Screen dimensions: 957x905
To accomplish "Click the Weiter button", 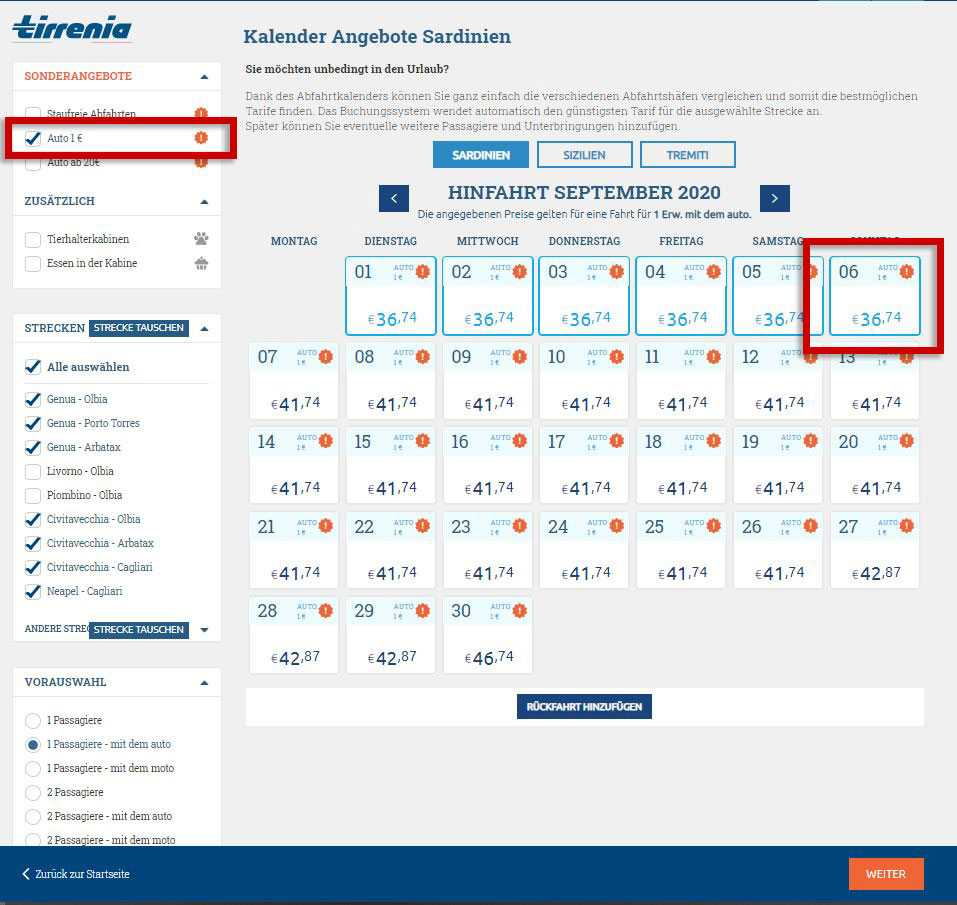I will tap(886, 874).
